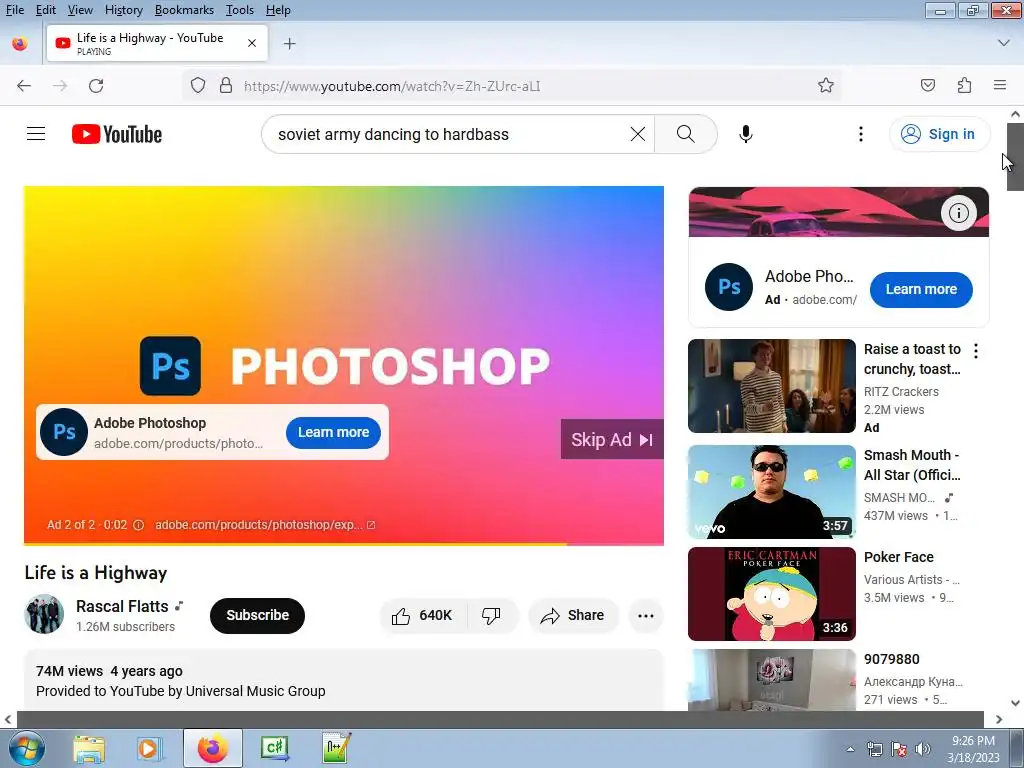Open Rascal Flatts channel avatar
This screenshot has width=1024, height=768.
(44, 615)
